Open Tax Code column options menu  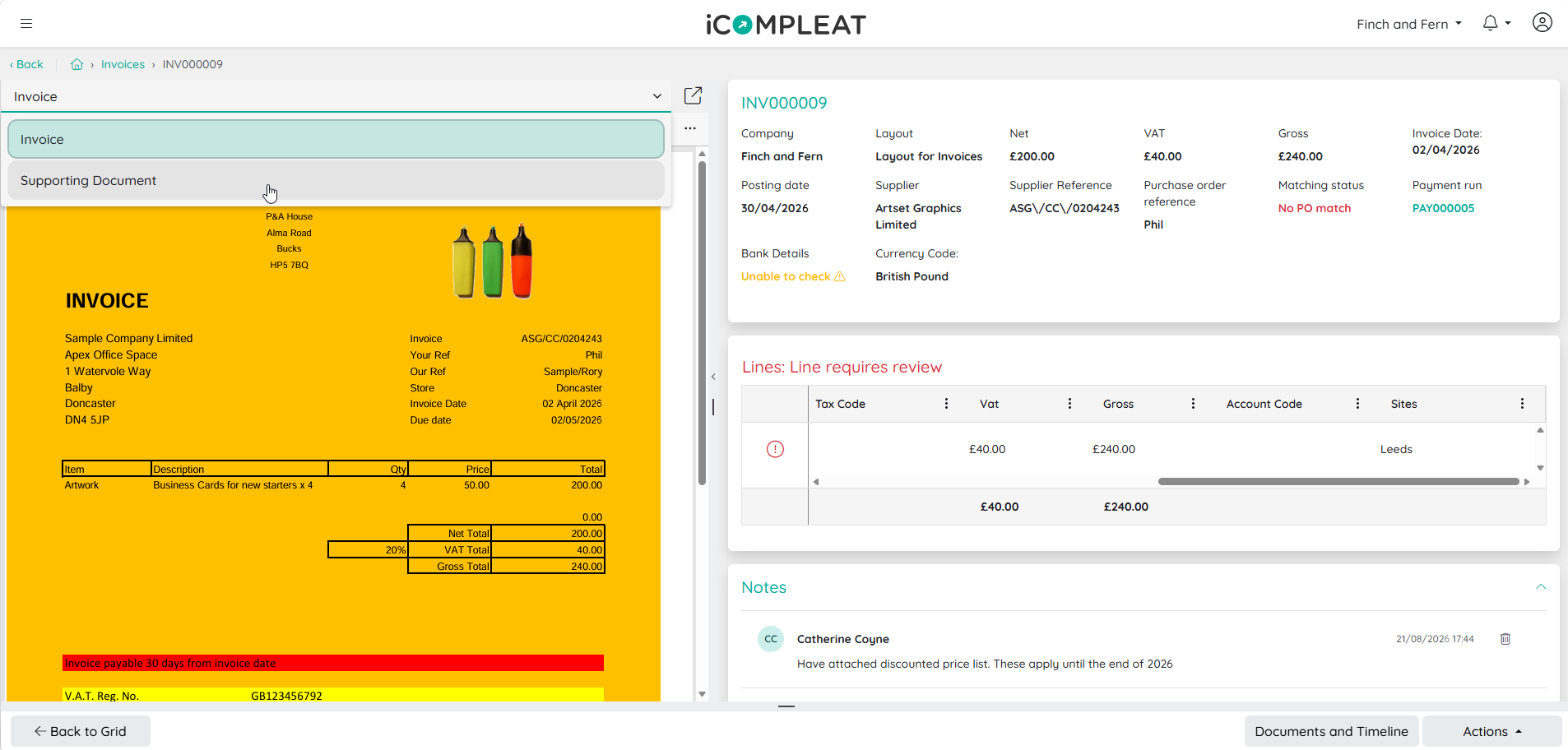point(946,404)
